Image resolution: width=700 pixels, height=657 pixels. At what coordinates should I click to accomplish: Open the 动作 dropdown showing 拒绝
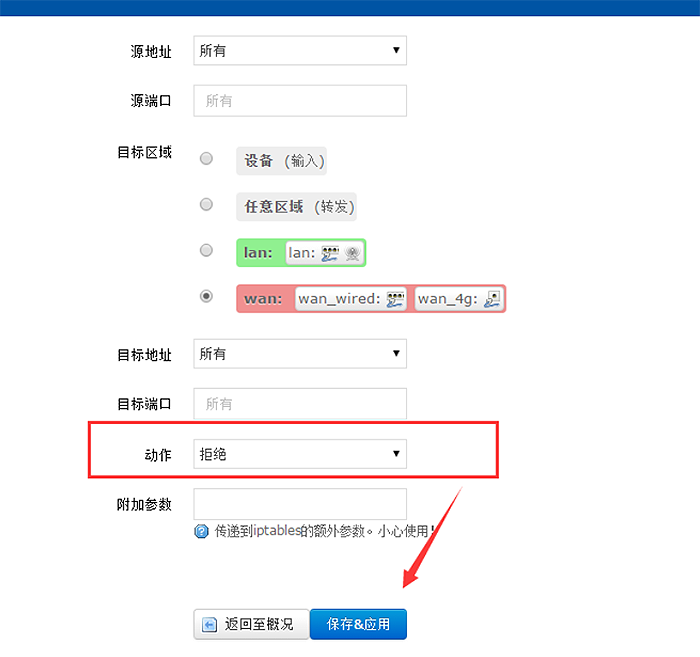pos(300,454)
